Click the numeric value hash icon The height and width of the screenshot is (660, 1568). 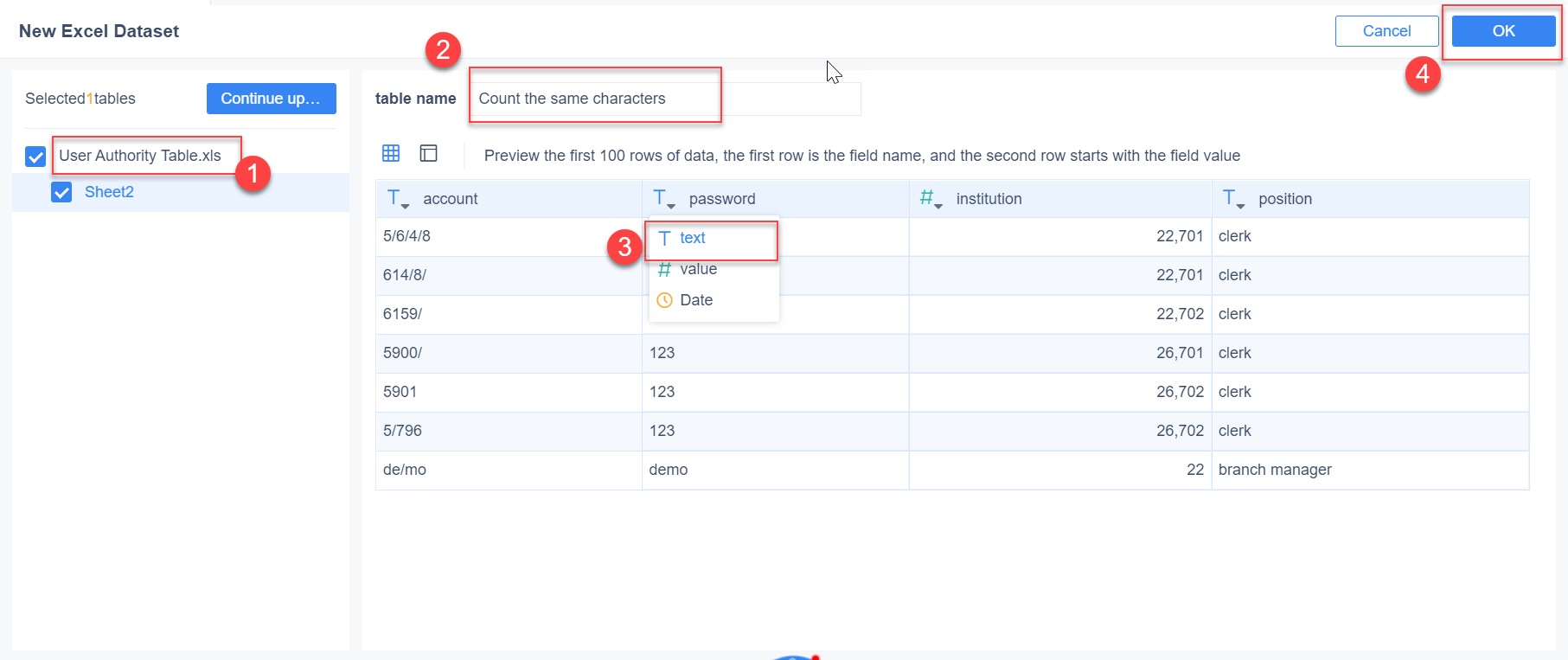point(664,269)
